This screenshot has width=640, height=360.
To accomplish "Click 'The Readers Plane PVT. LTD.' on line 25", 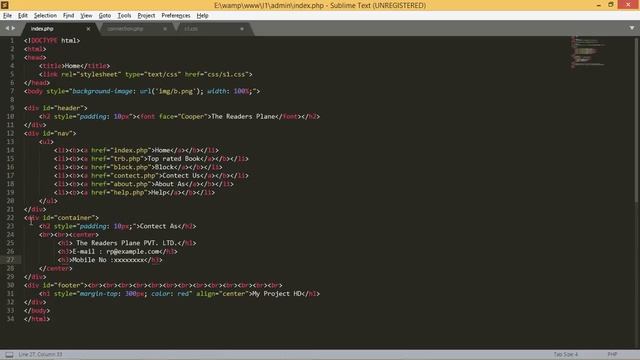I will pos(126,243).
